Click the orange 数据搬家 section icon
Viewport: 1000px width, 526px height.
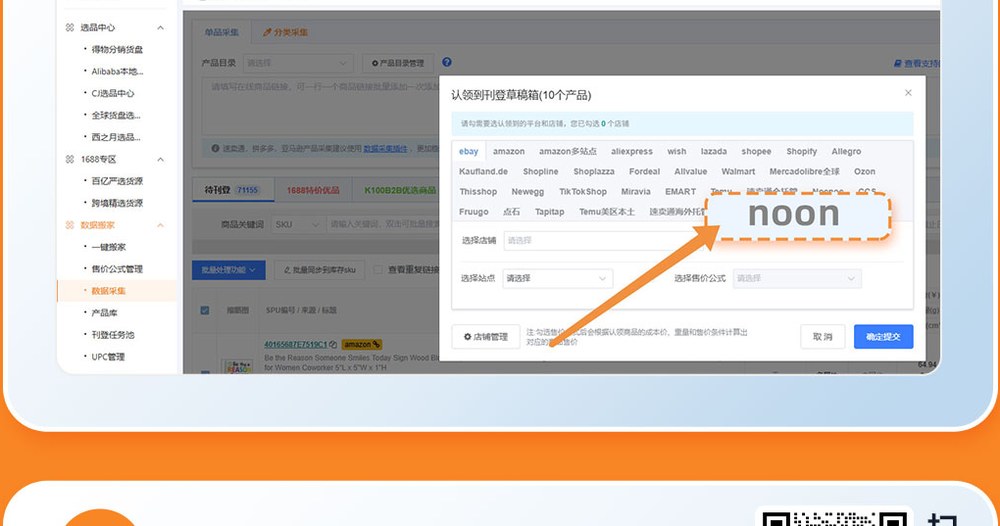point(70,224)
